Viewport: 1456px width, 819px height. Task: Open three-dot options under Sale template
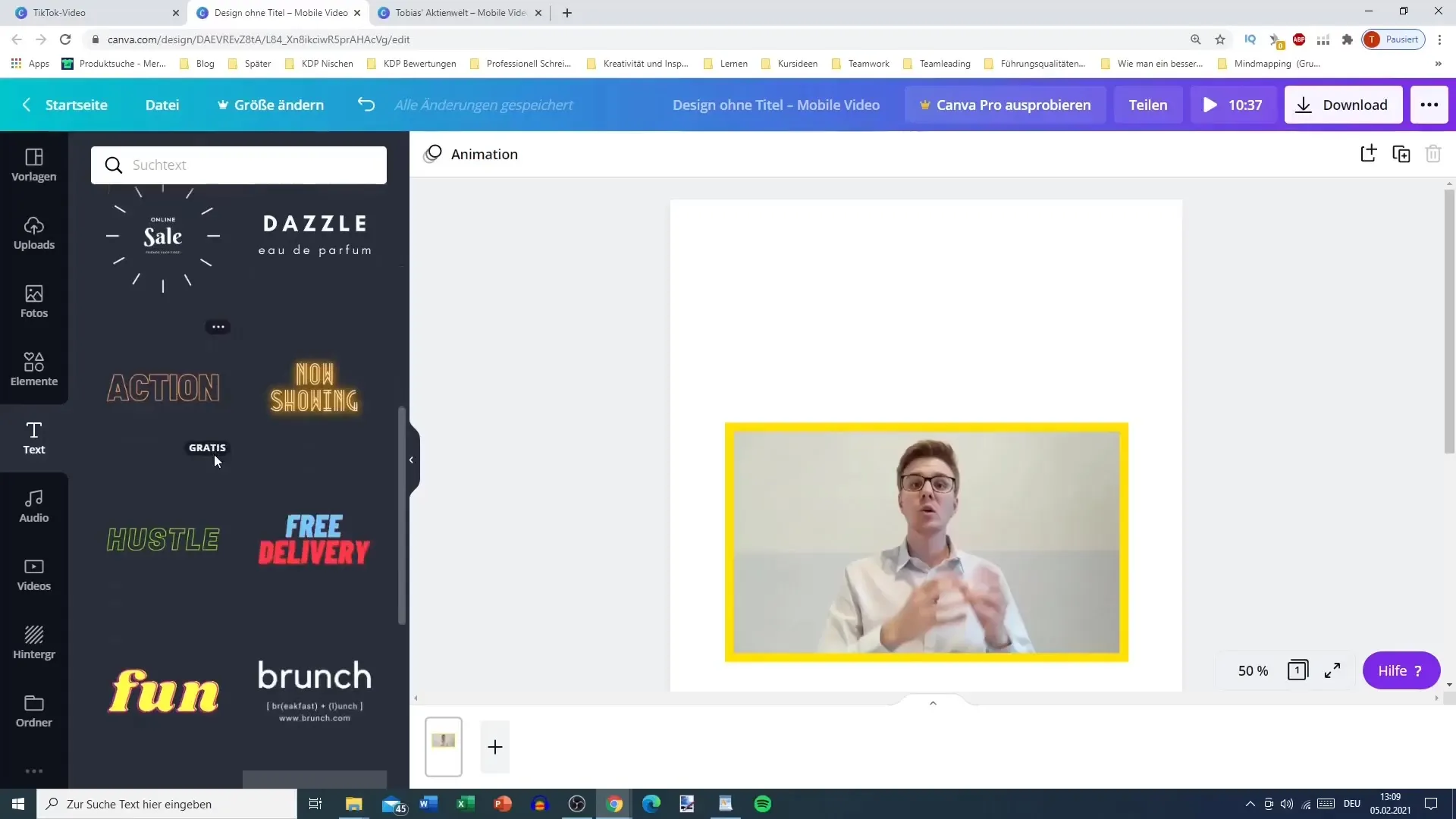tap(218, 327)
